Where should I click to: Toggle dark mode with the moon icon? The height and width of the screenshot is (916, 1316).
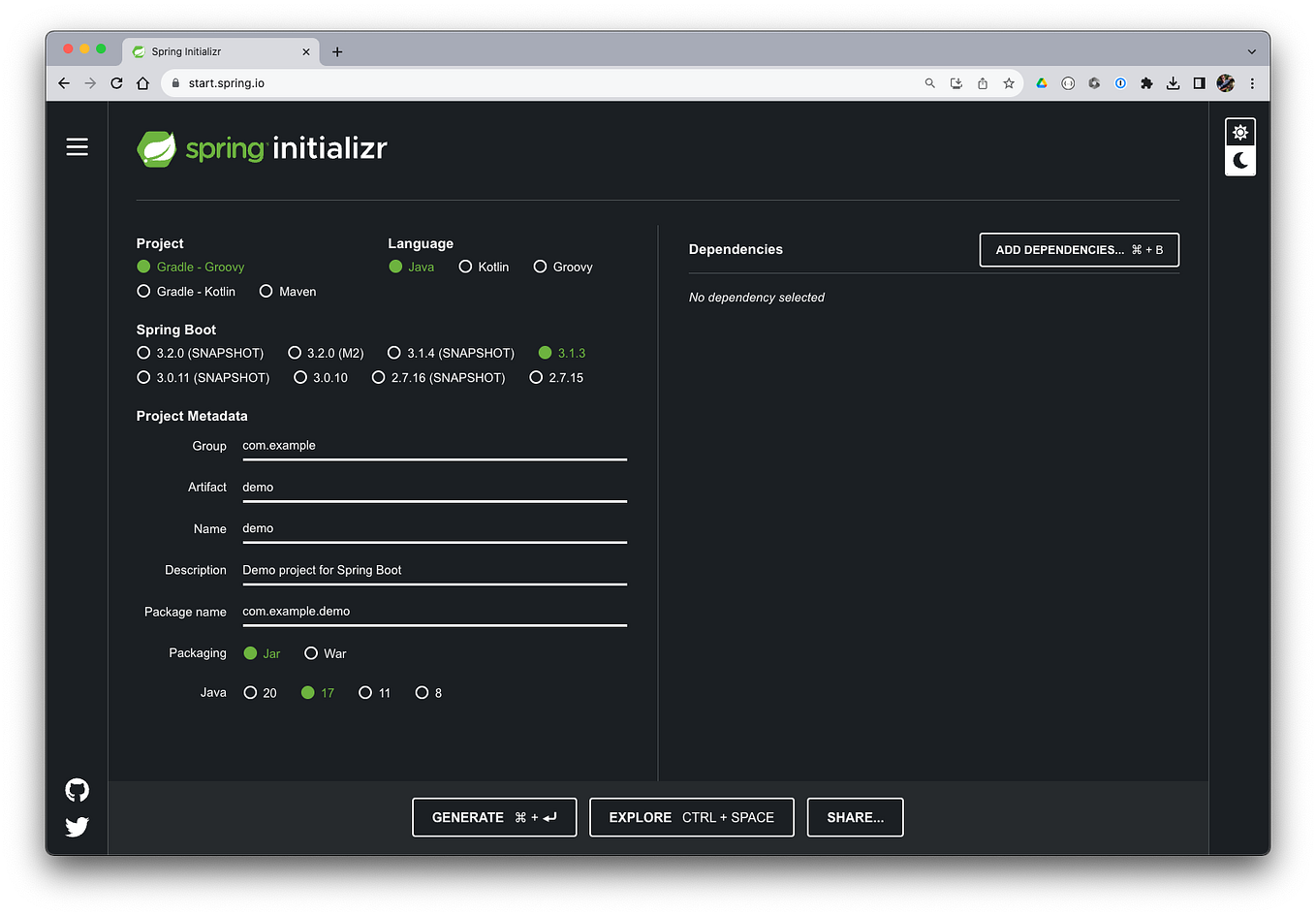pos(1240,161)
